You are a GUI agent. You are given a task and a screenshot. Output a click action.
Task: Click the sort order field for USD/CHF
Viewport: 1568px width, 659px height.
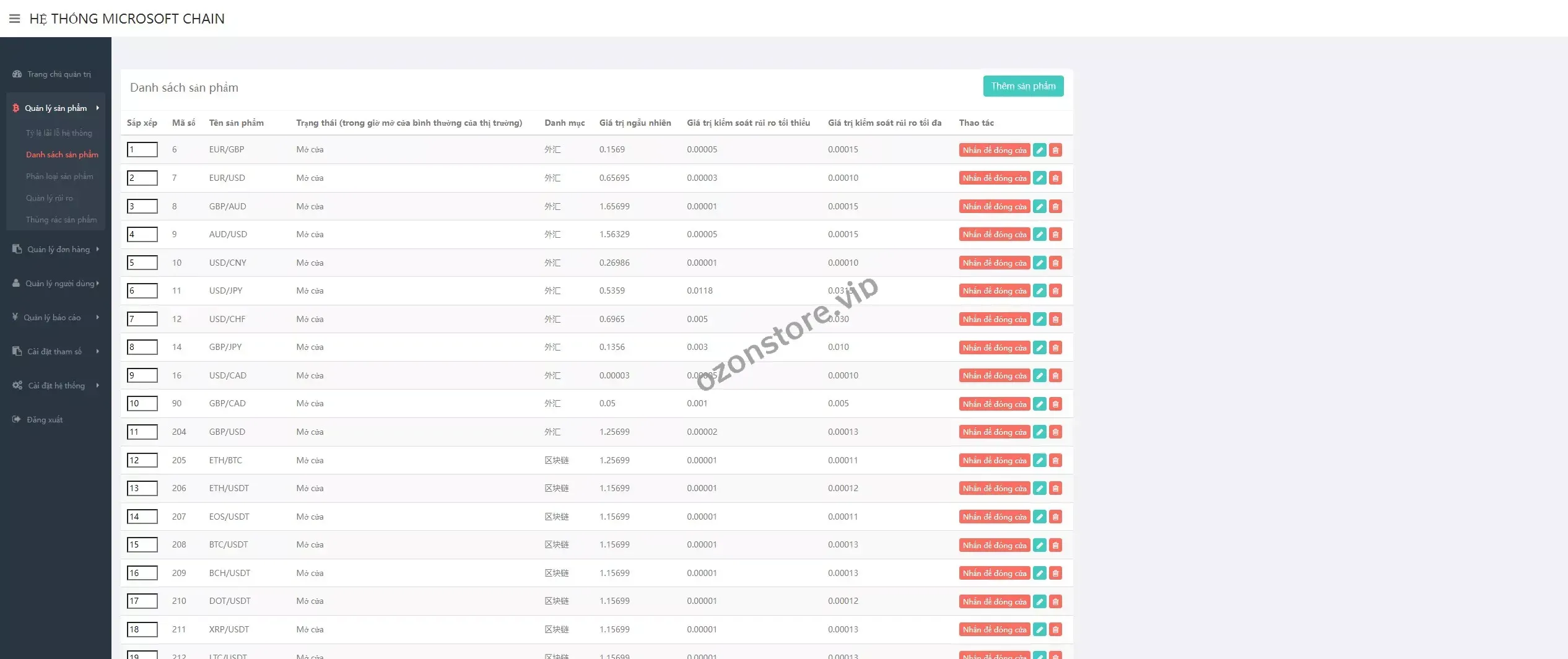pos(142,319)
